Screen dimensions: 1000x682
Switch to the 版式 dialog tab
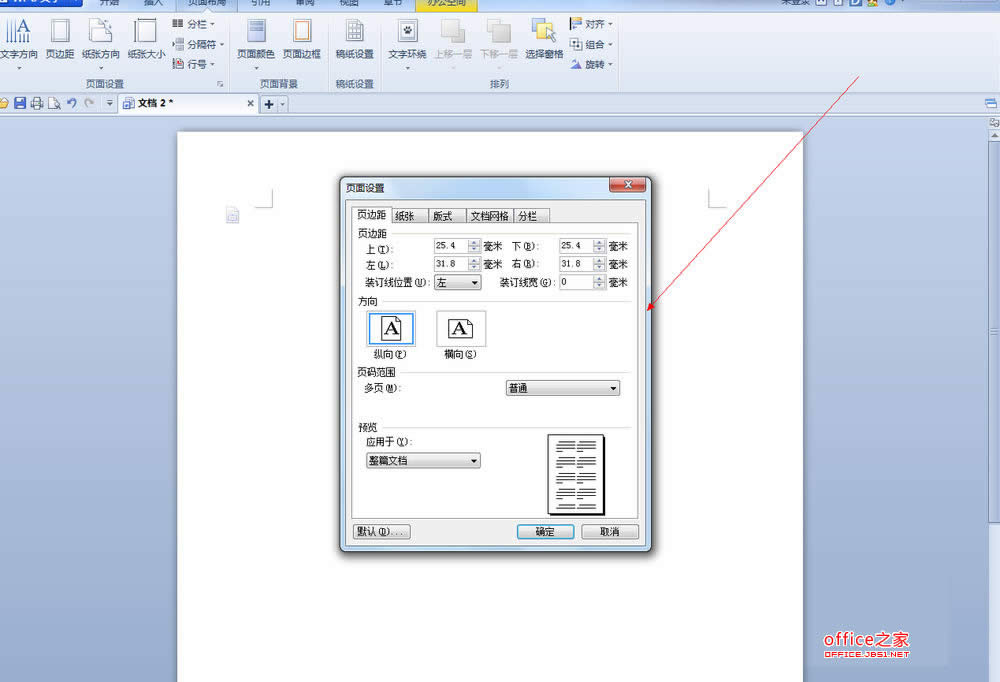[446, 216]
